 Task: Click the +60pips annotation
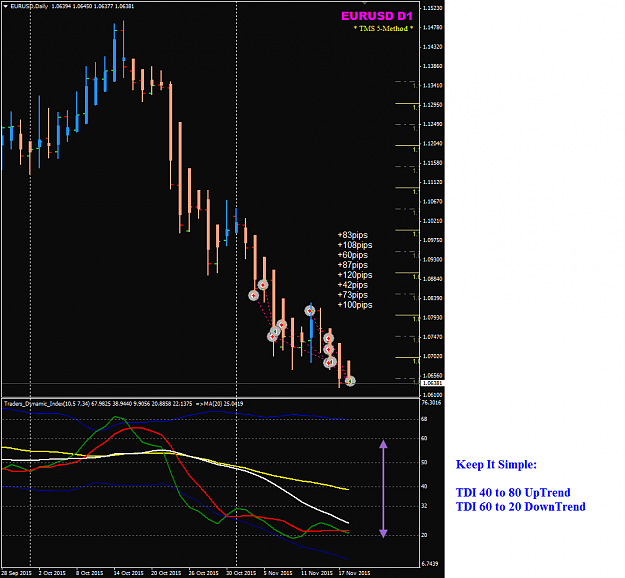pos(353,255)
